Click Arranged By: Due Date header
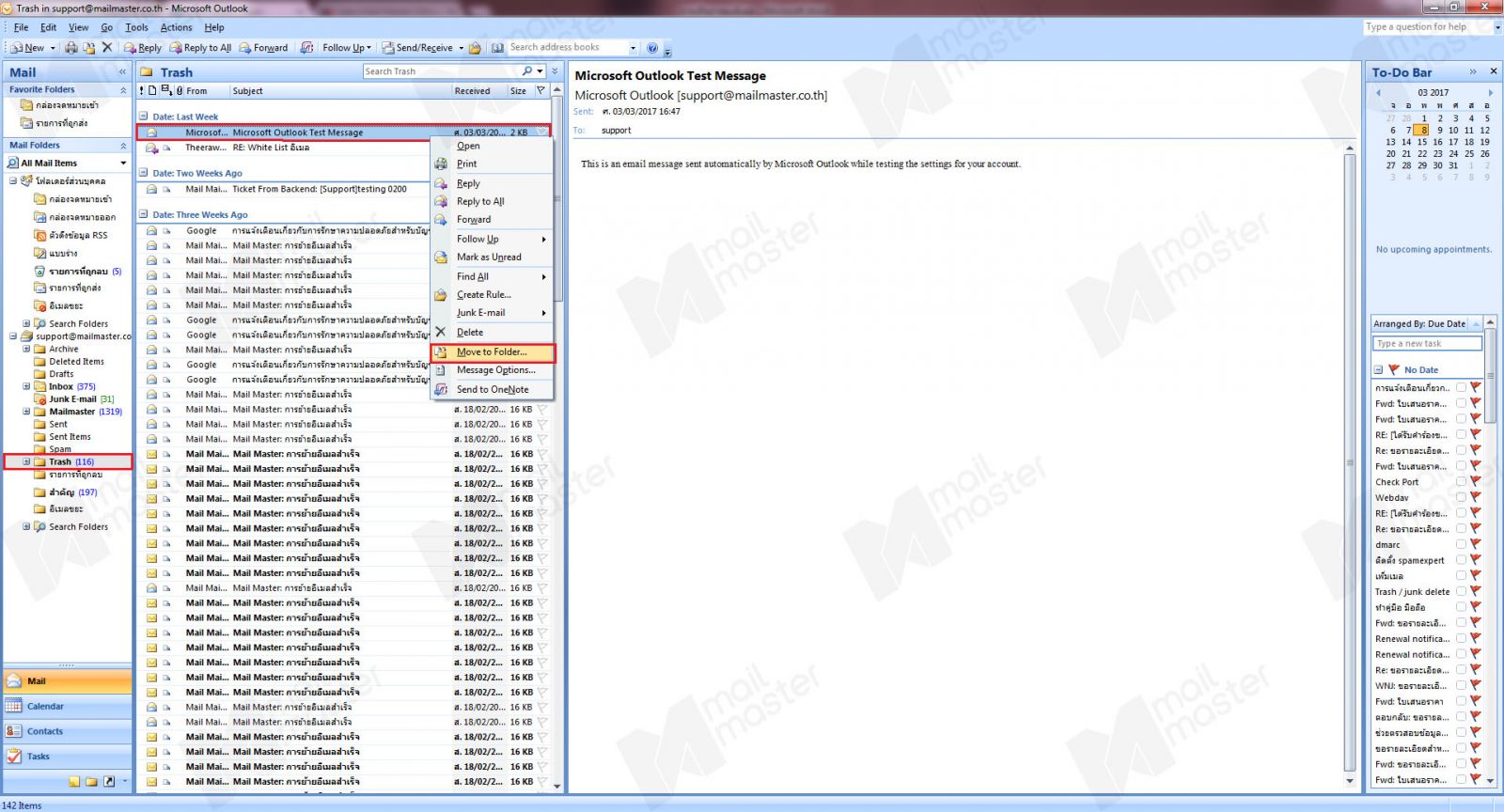The image size is (1504, 812). [1419, 324]
